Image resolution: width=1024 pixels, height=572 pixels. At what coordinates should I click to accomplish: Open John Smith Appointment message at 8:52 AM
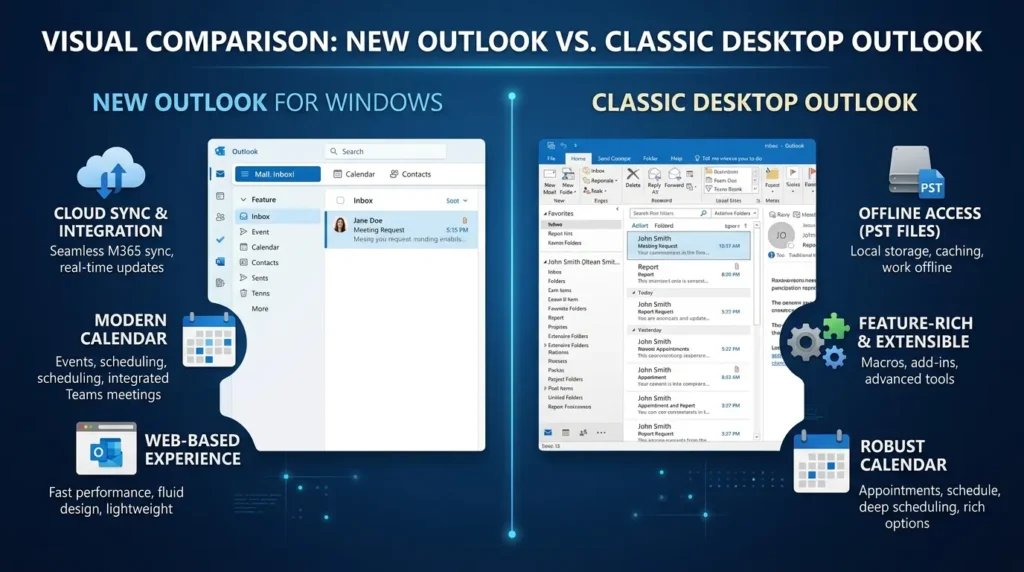(689, 377)
